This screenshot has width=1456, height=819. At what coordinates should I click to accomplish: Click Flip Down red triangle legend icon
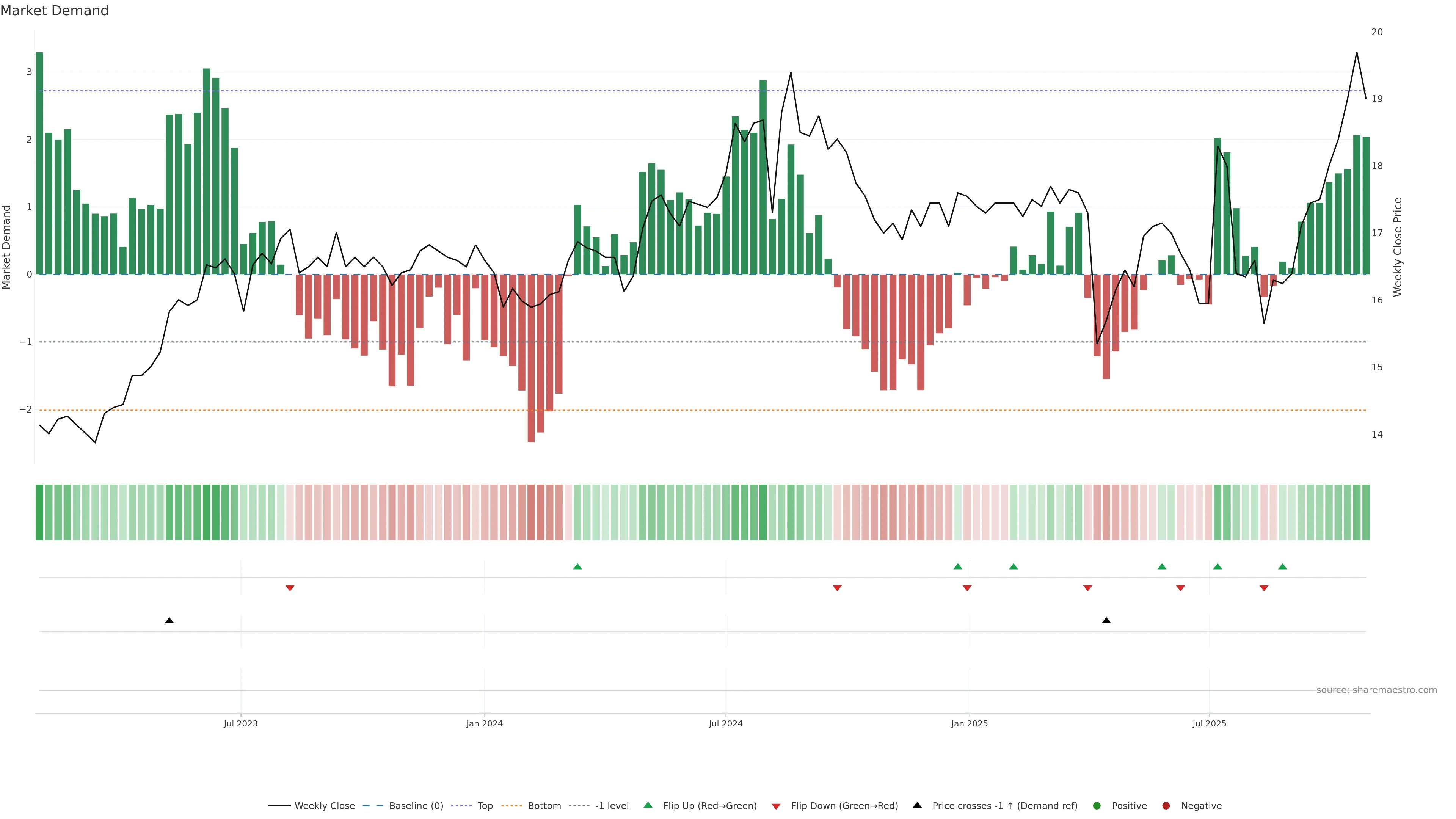pyautogui.click(x=776, y=806)
